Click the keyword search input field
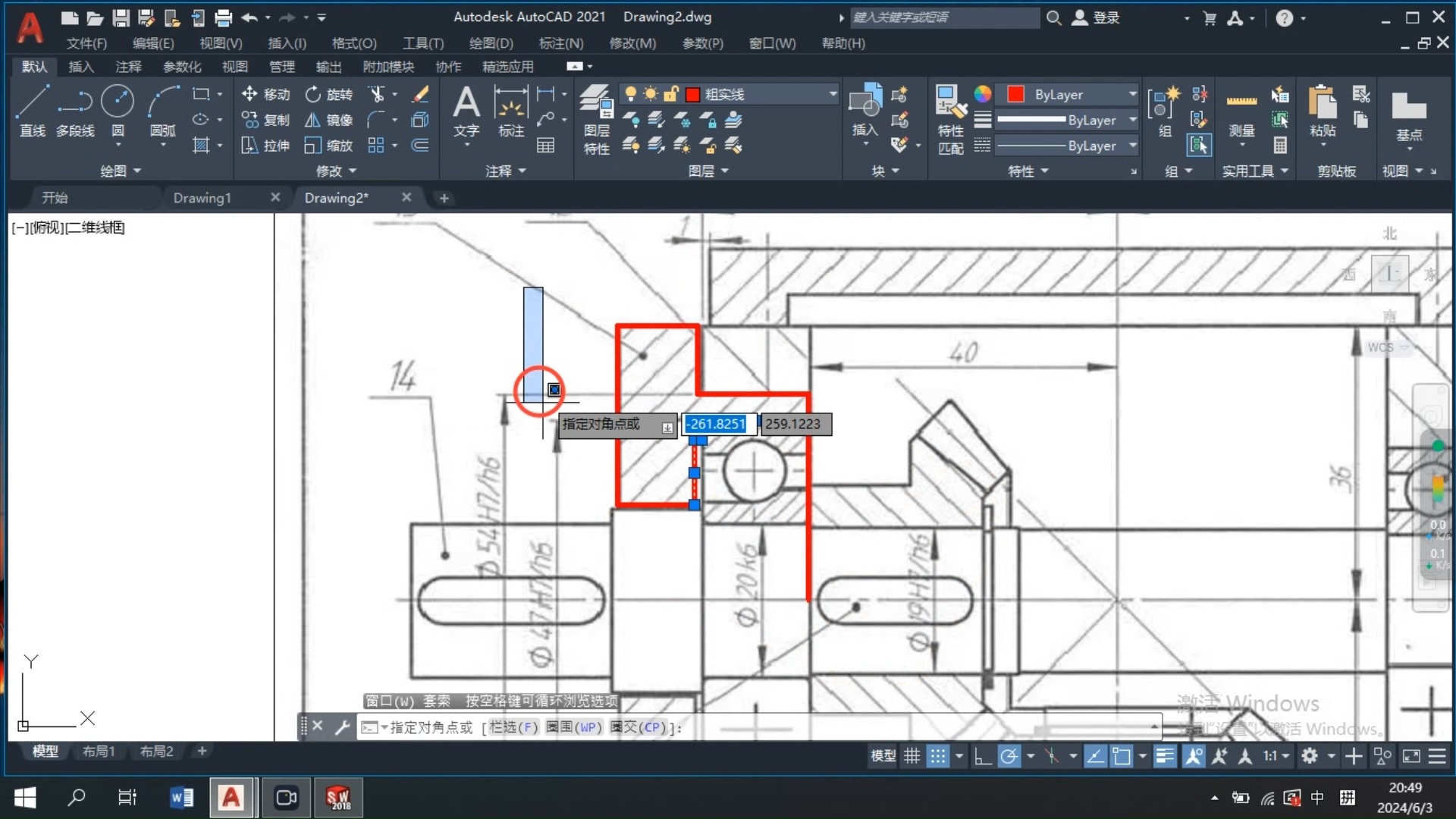The image size is (1456, 819). tap(943, 17)
